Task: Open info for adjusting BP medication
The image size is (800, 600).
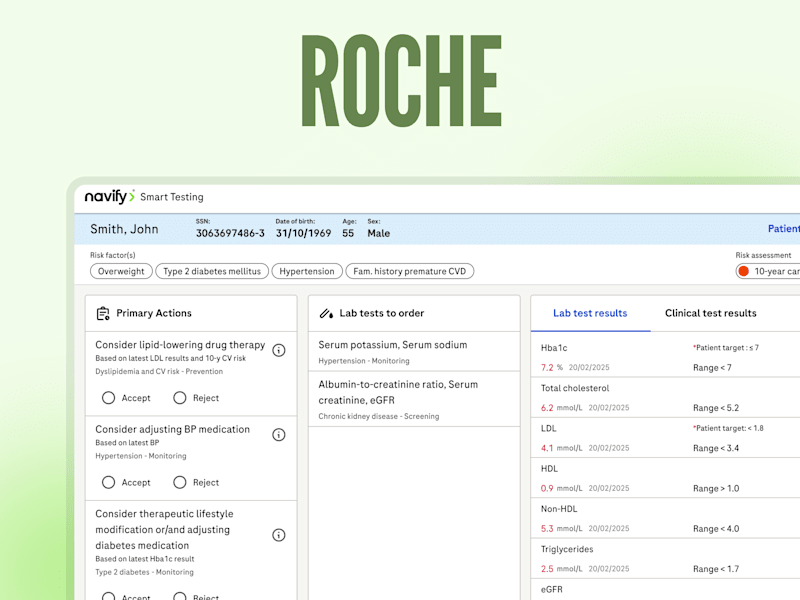Action: [x=279, y=435]
